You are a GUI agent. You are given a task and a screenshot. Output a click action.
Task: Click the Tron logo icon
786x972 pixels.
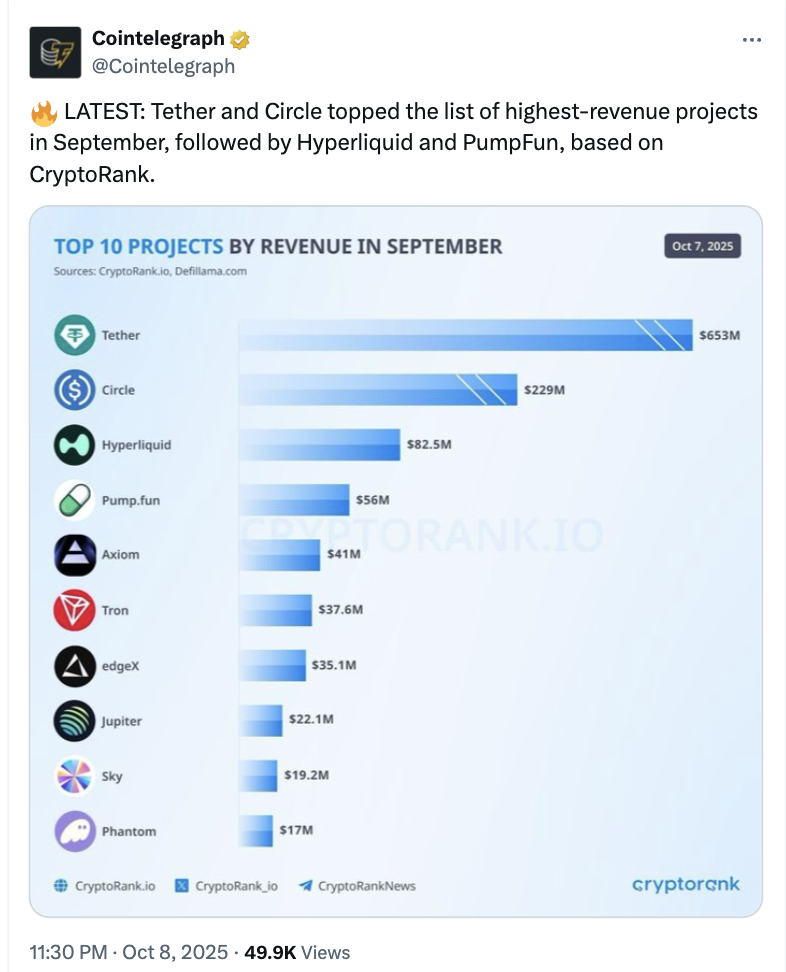(74, 610)
